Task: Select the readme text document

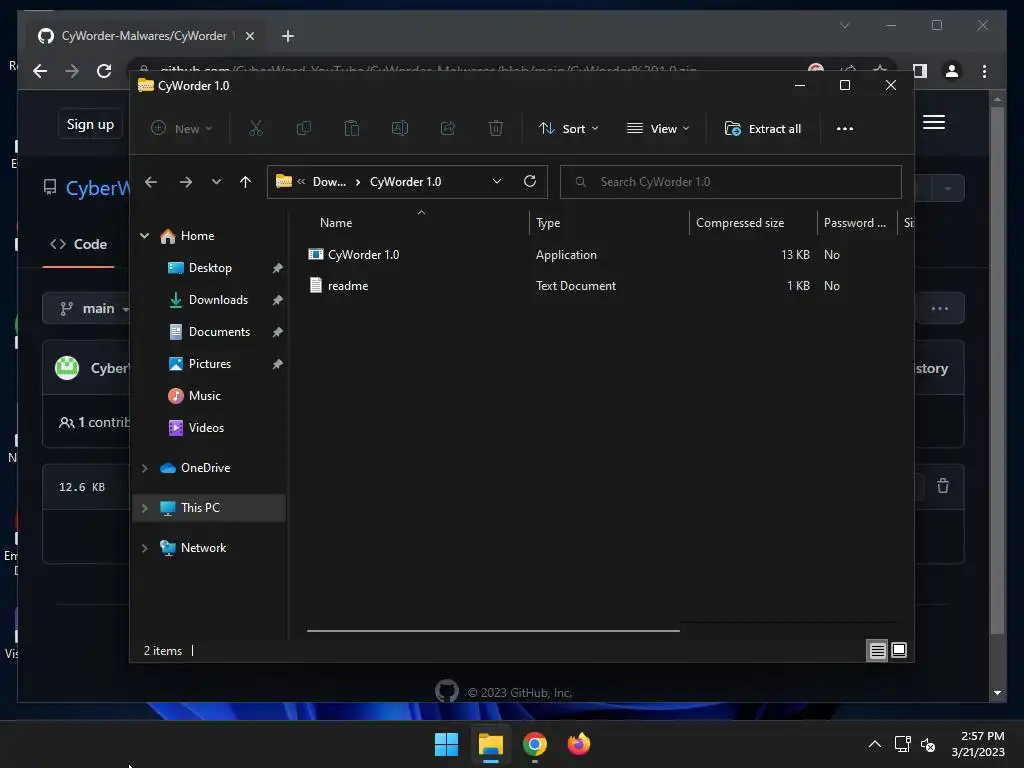Action: coord(347,286)
